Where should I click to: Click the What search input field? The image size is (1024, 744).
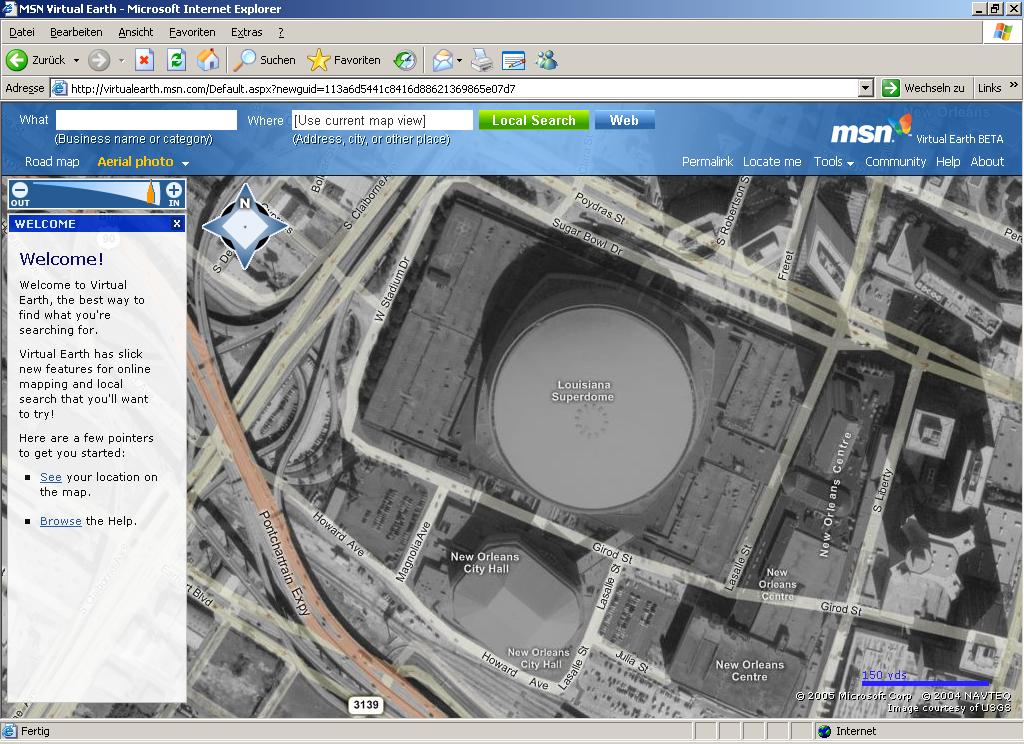[146, 120]
